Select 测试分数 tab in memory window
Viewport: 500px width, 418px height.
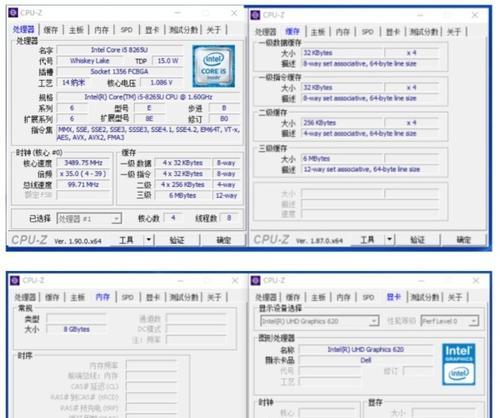(184, 297)
